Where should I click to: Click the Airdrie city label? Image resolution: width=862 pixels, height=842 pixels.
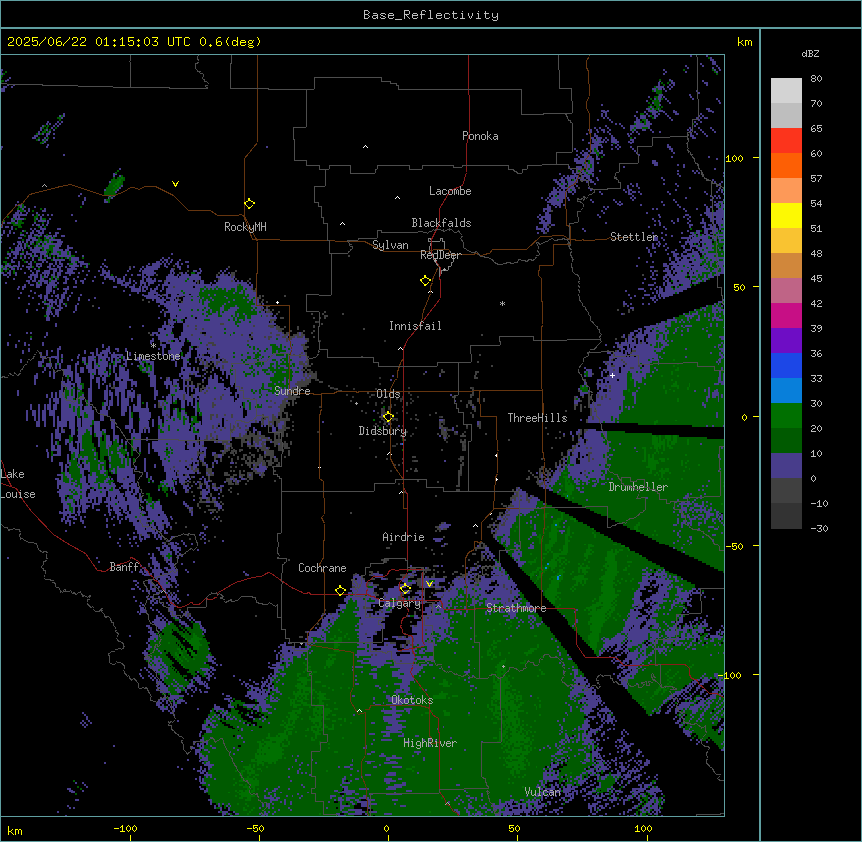point(404,538)
